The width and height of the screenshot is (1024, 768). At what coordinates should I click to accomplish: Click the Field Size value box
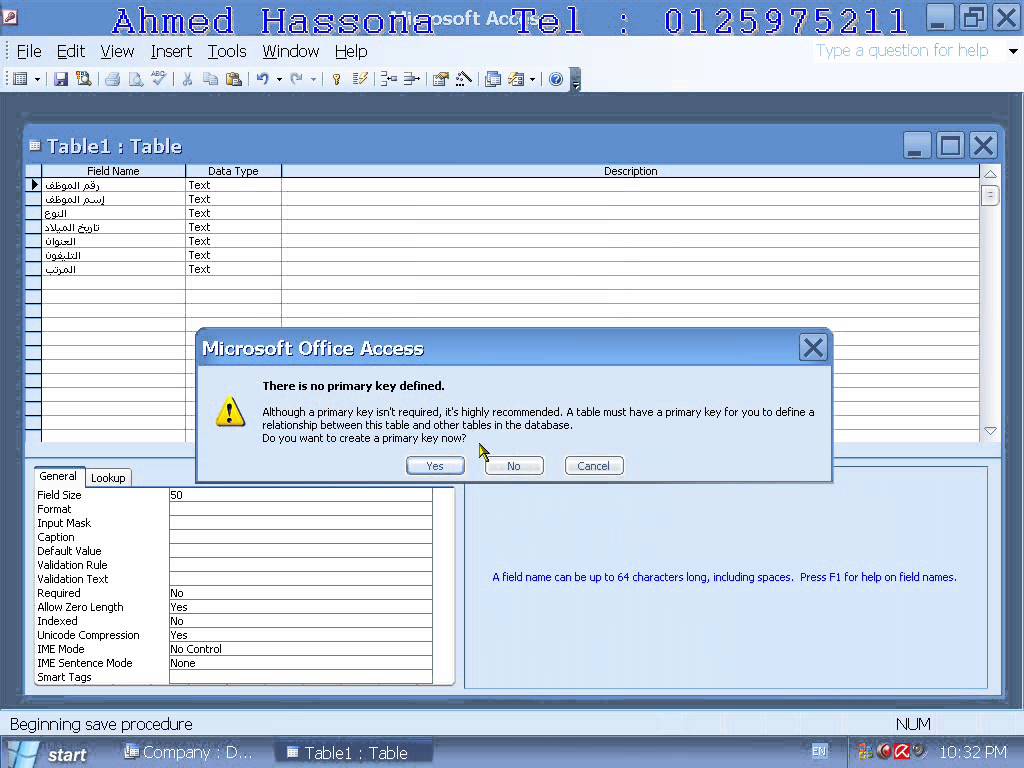[300, 495]
